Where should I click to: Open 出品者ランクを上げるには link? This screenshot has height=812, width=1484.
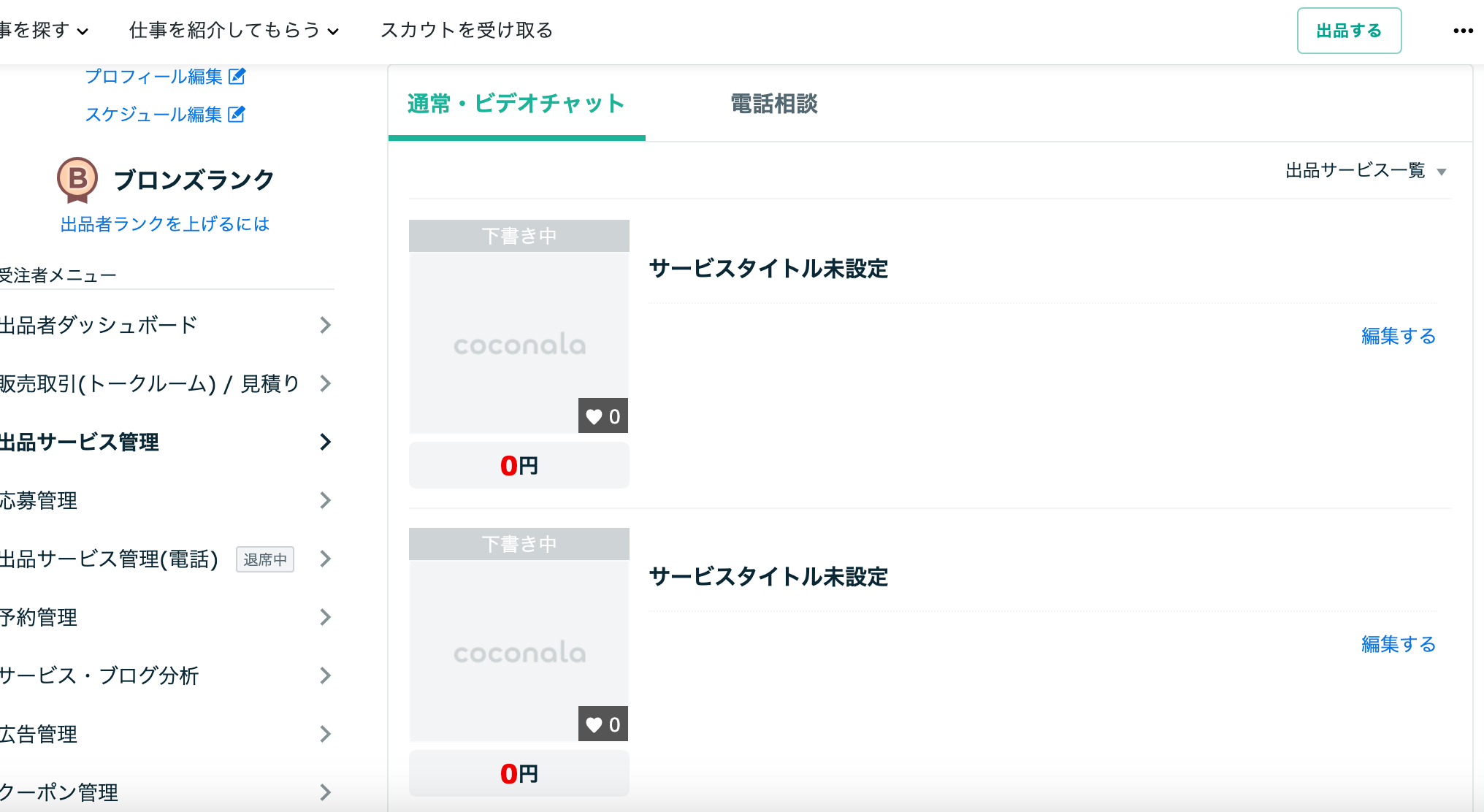(165, 223)
